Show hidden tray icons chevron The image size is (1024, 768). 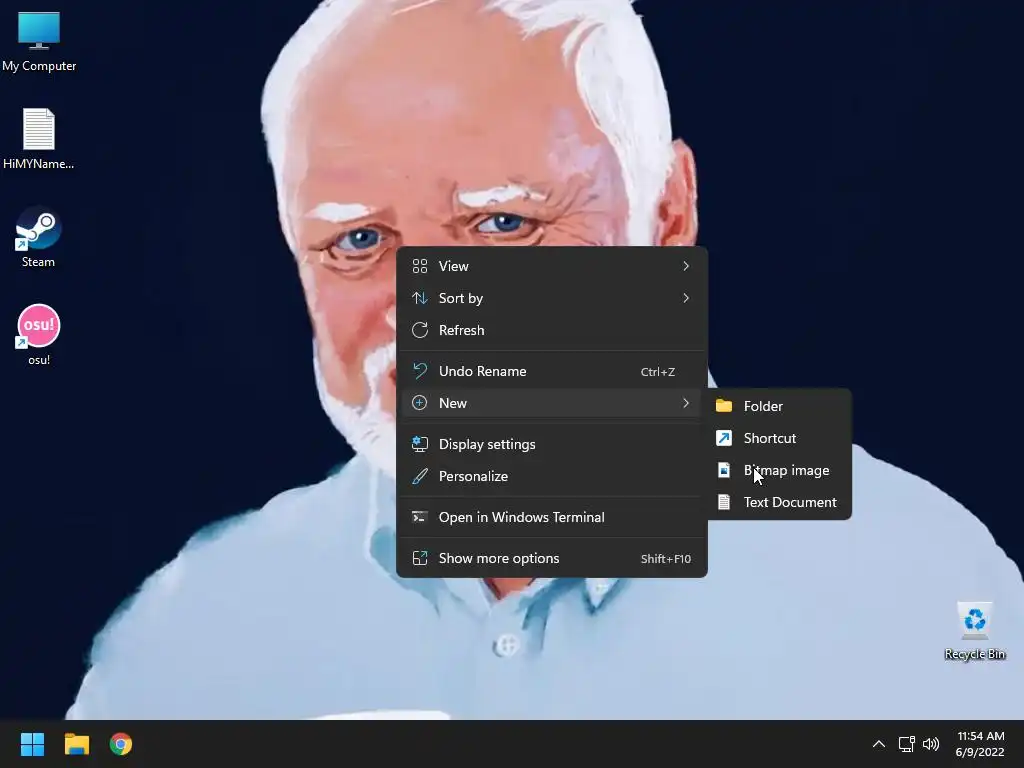pos(879,744)
